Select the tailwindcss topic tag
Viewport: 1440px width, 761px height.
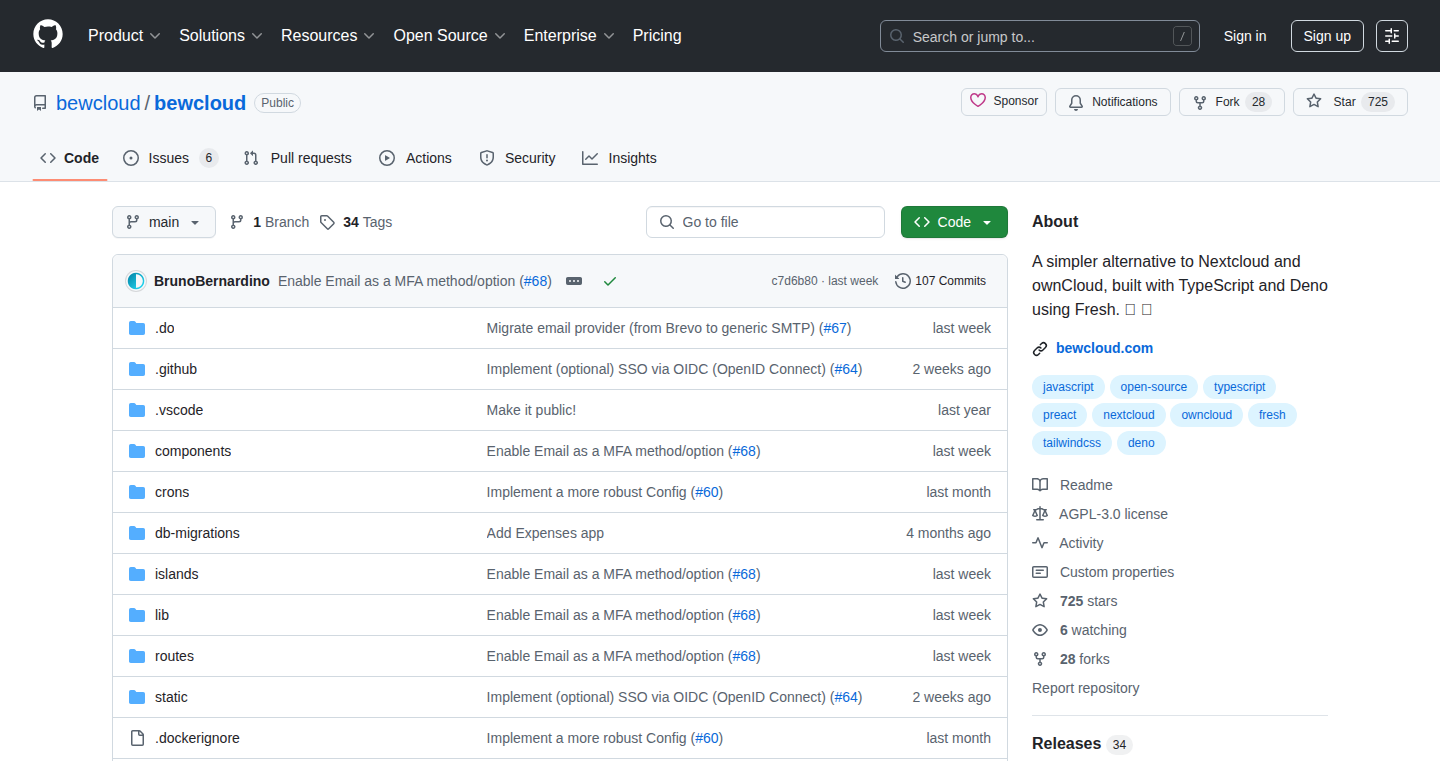point(1072,443)
